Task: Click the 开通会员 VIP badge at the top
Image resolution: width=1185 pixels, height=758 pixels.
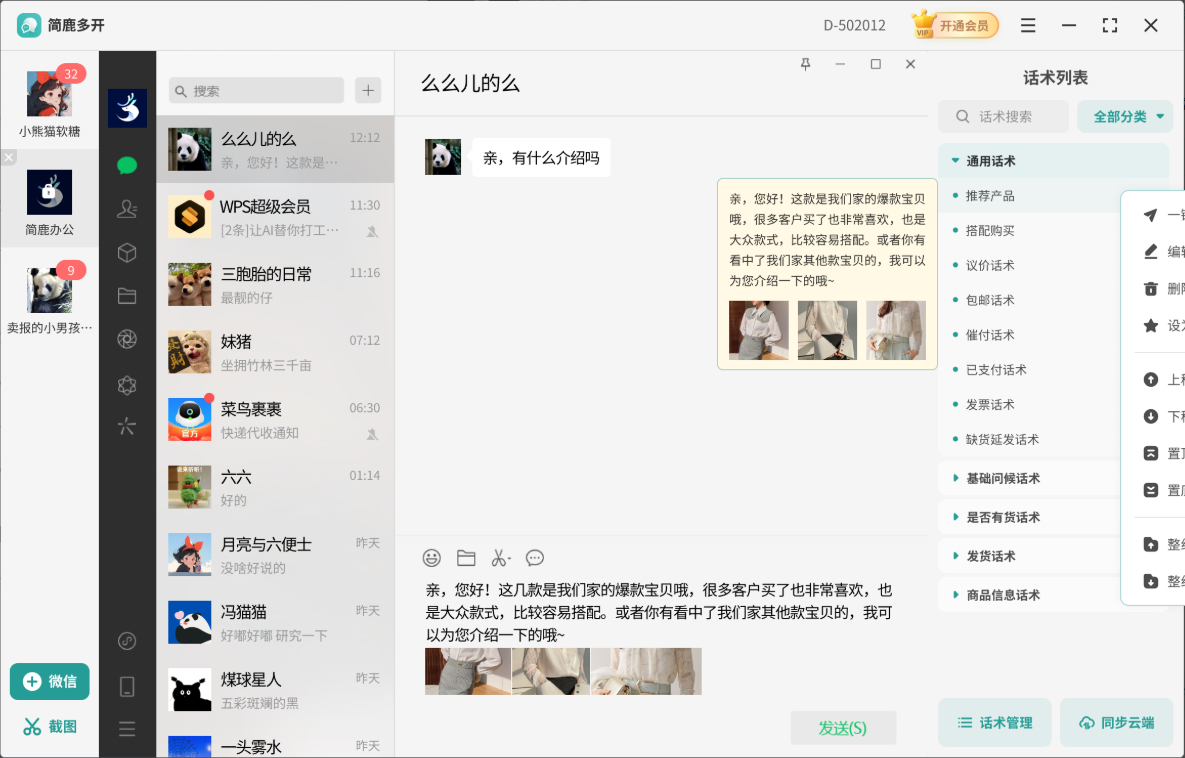Action: coord(954,25)
